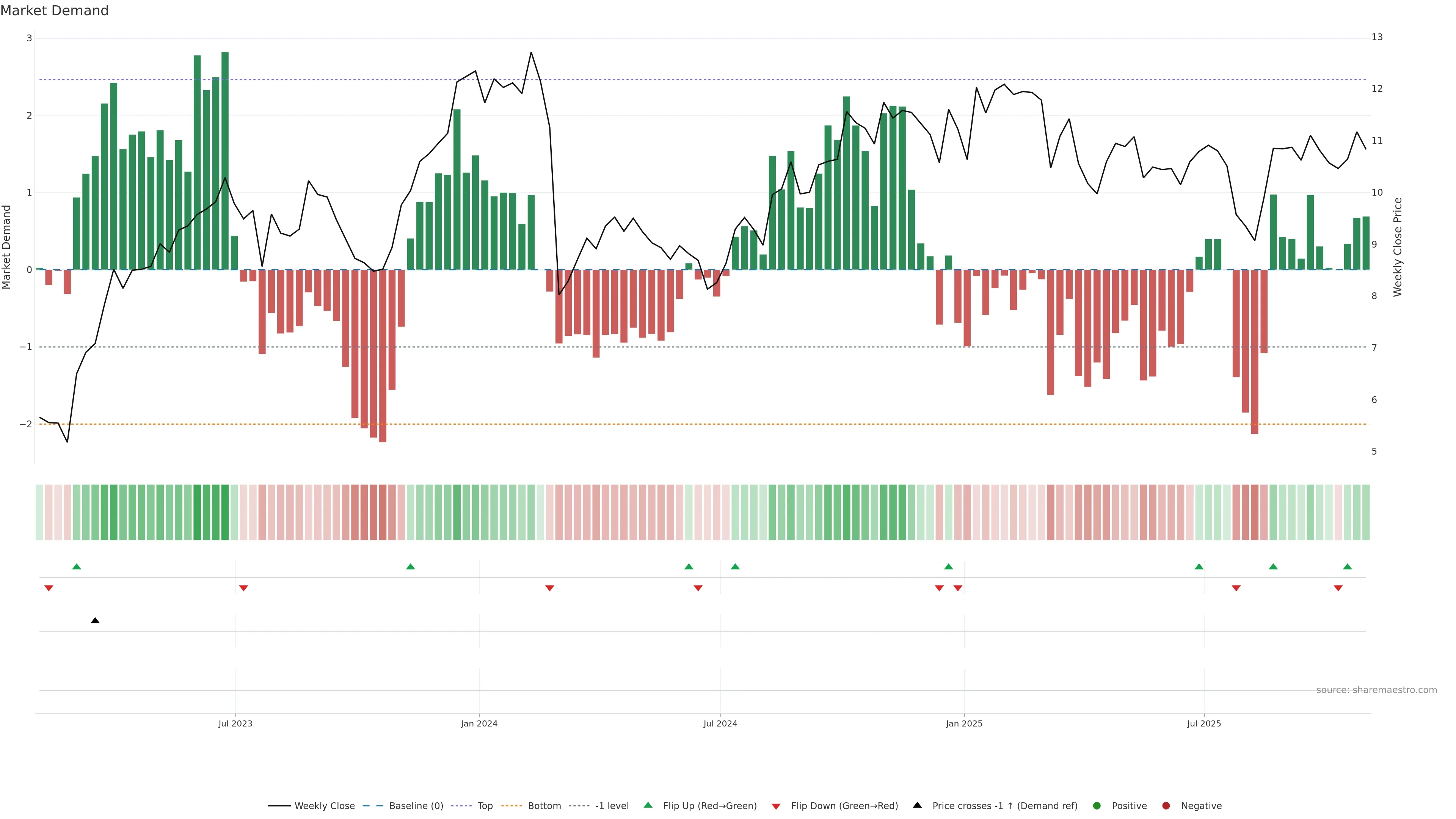This screenshot has height=819, width=1456.
Task: Click Price crosses black triangle legend icon
Action: (x=917, y=805)
